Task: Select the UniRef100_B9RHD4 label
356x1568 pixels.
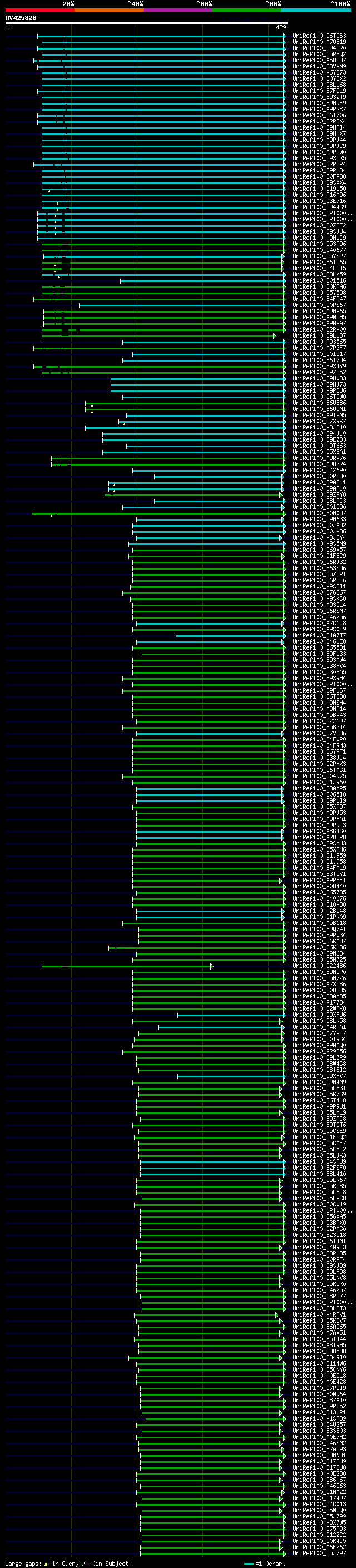Action: [x=319, y=170]
